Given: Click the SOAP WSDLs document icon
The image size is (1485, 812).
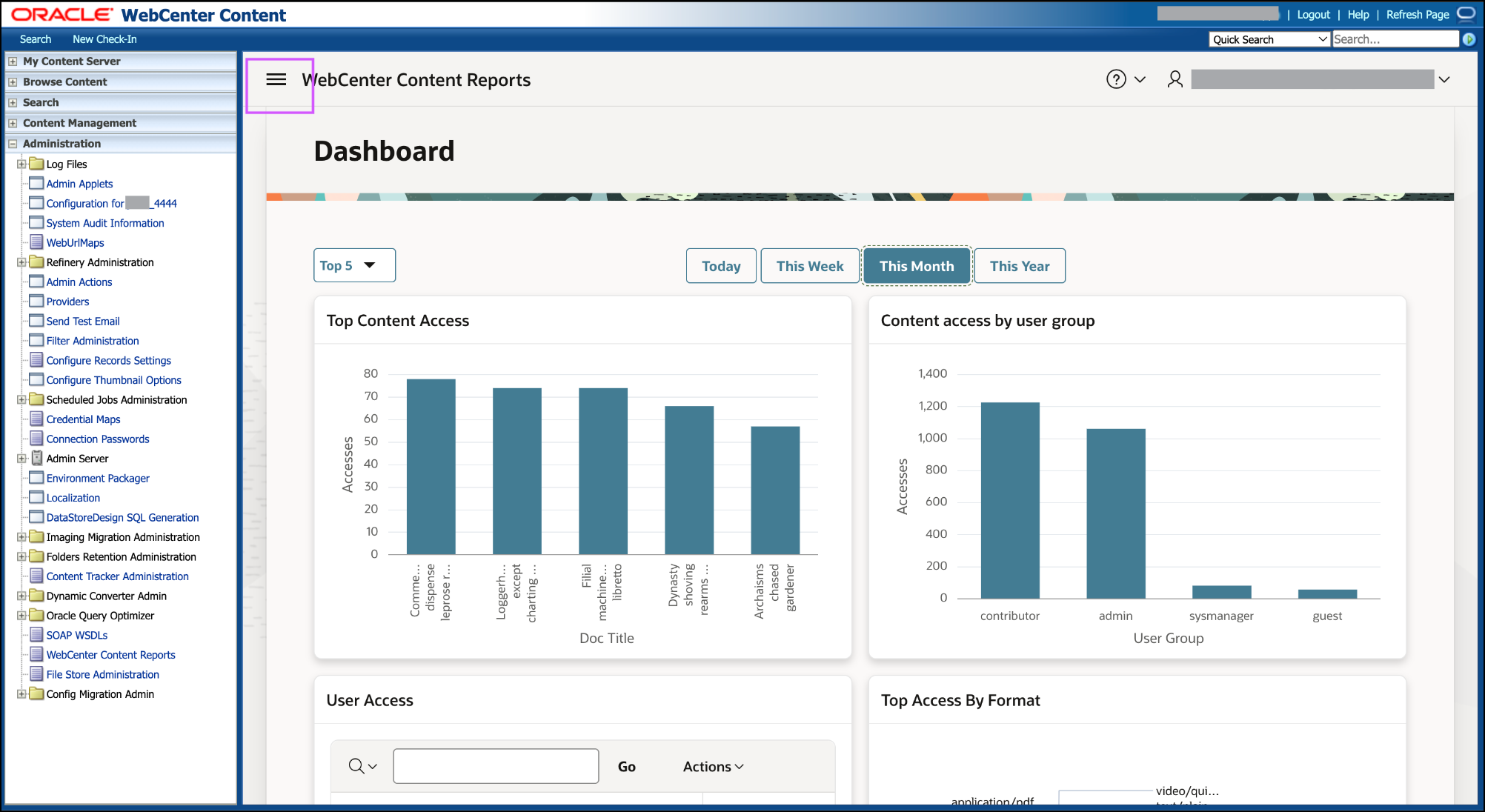Looking at the screenshot, I should (x=36, y=635).
